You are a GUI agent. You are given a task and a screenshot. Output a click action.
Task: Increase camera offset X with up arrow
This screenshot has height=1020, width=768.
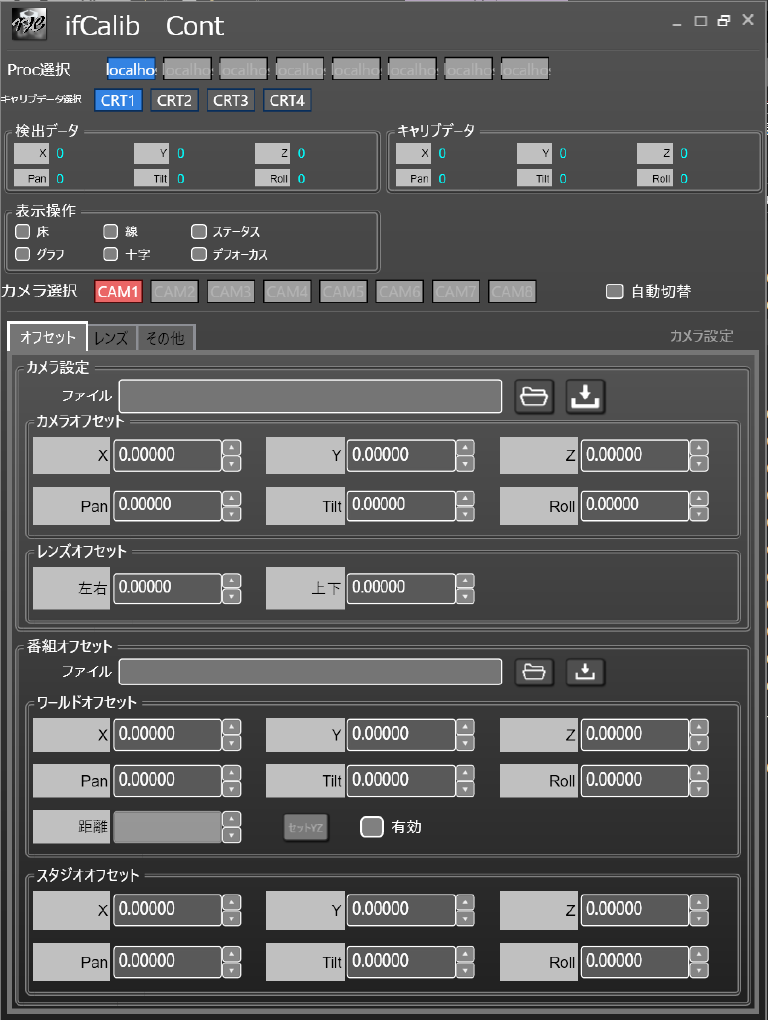[x=232, y=447]
